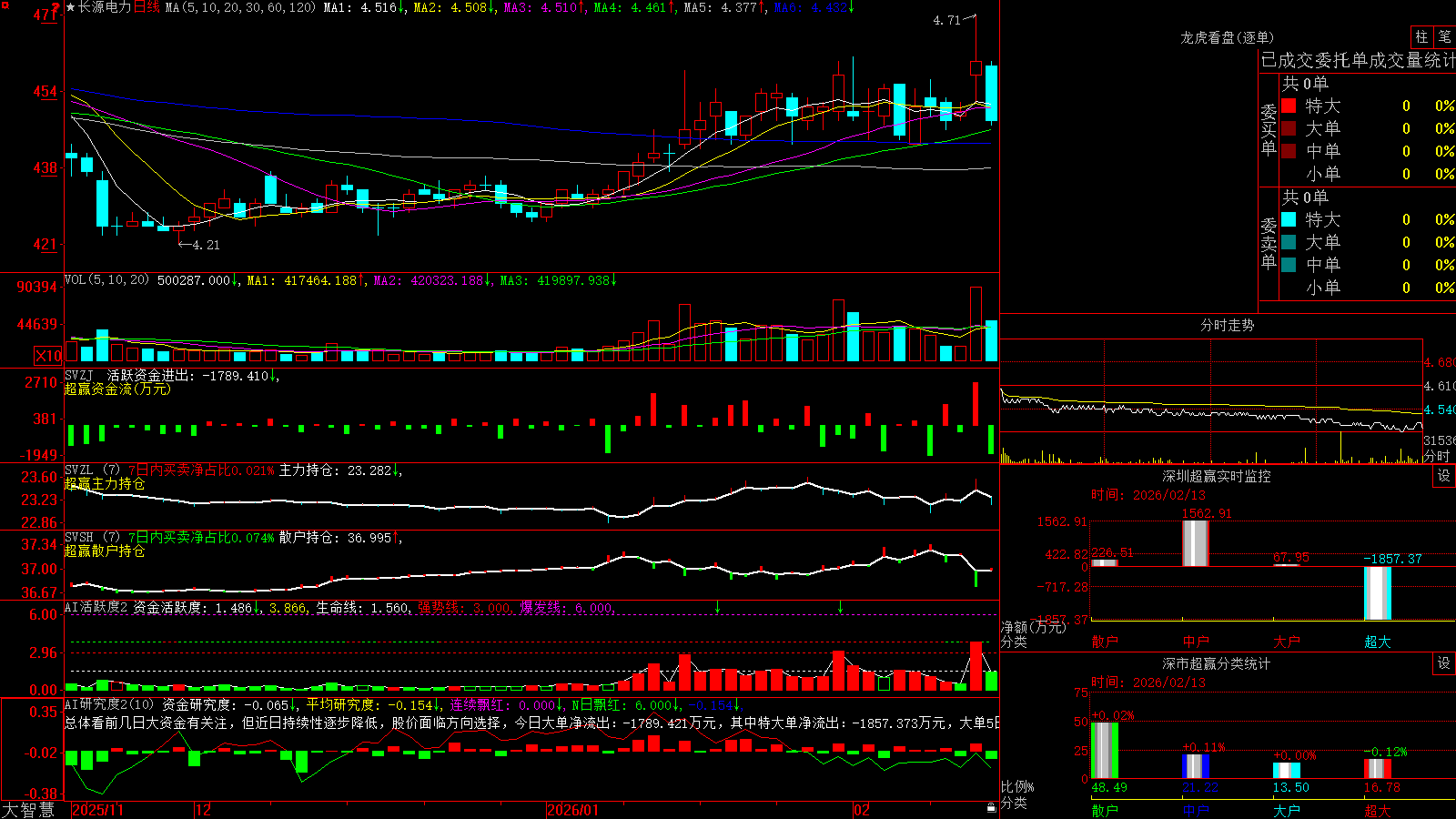The width and height of the screenshot is (1456, 819).
Task: Click the 龙虎看盘(逐单) panel title
Action: (1227, 37)
